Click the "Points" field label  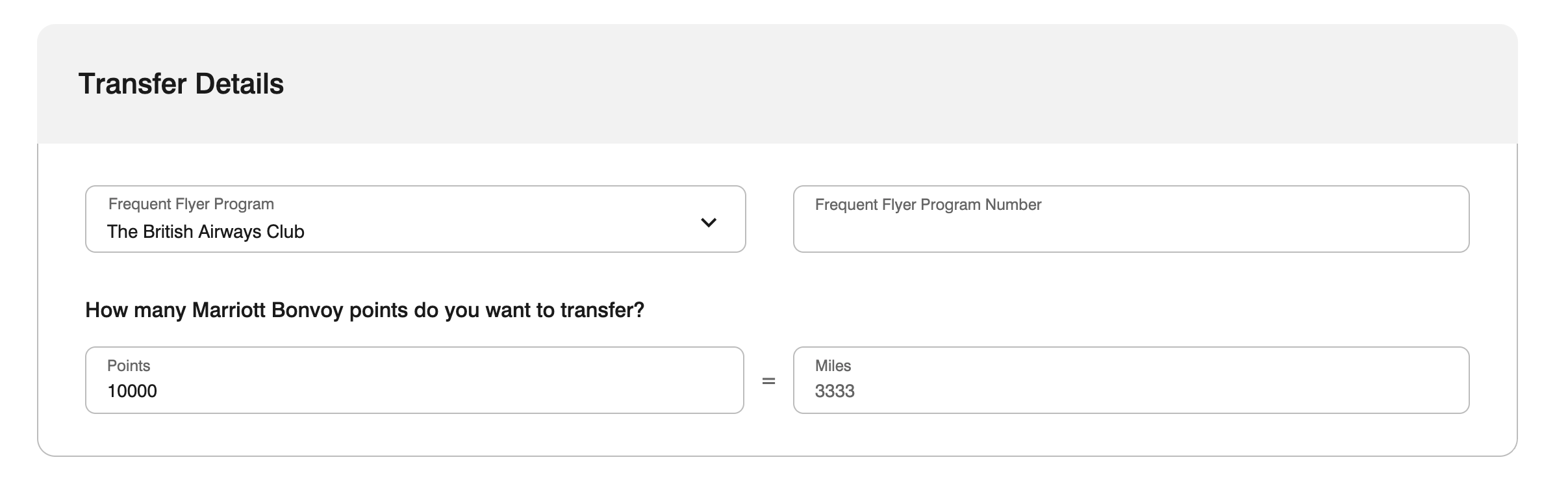[x=129, y=366]
